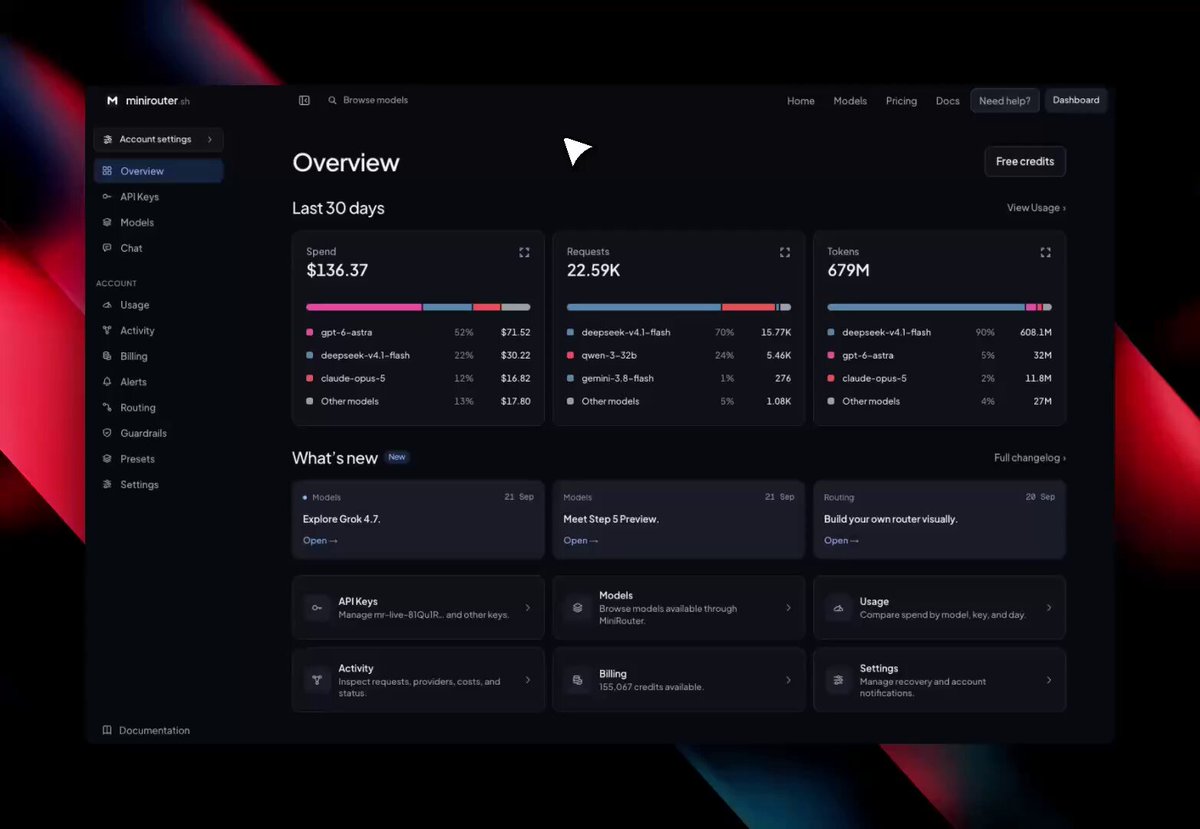The image size is (1200, 829).
Task: Click the Presets layers icon
Action: point(107,459)
